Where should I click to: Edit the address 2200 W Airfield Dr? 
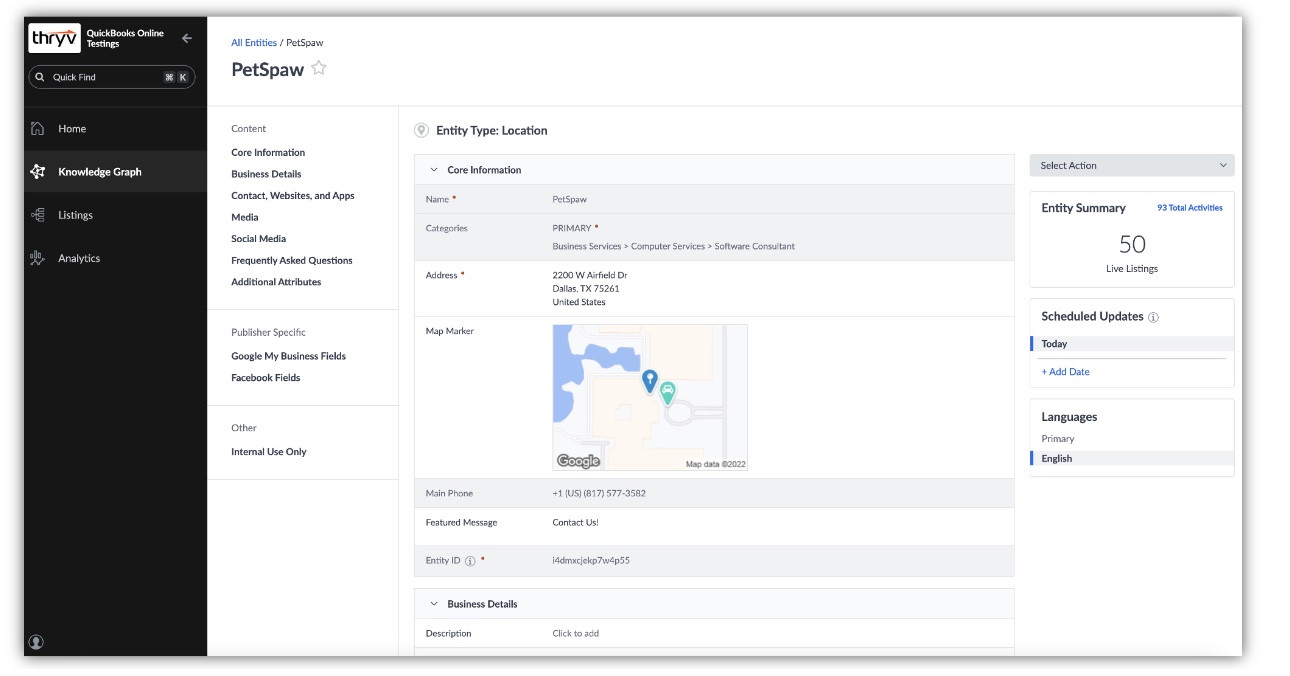pyautogui.click(x=590, y=275)
